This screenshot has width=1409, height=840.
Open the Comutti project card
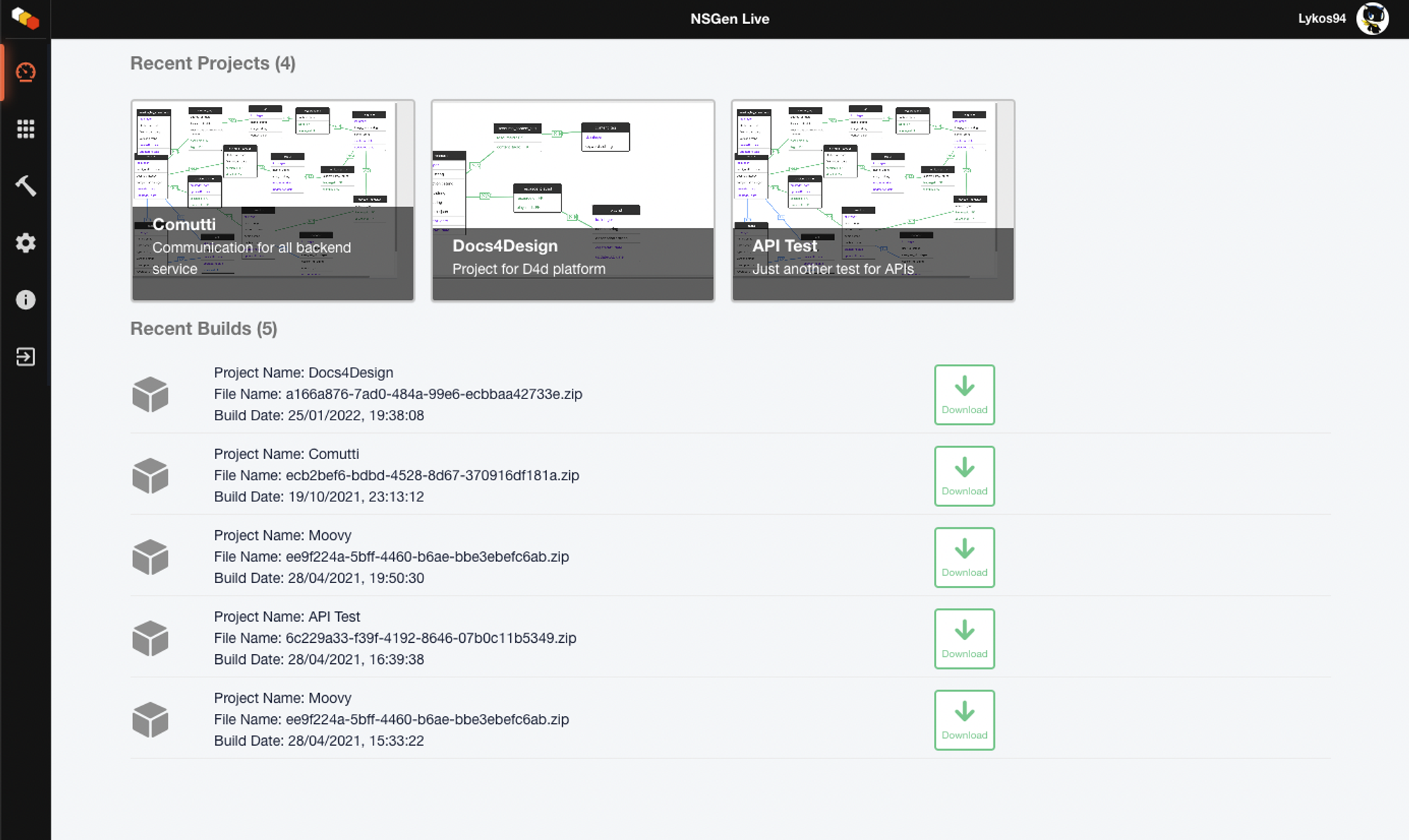pos(273,201)
